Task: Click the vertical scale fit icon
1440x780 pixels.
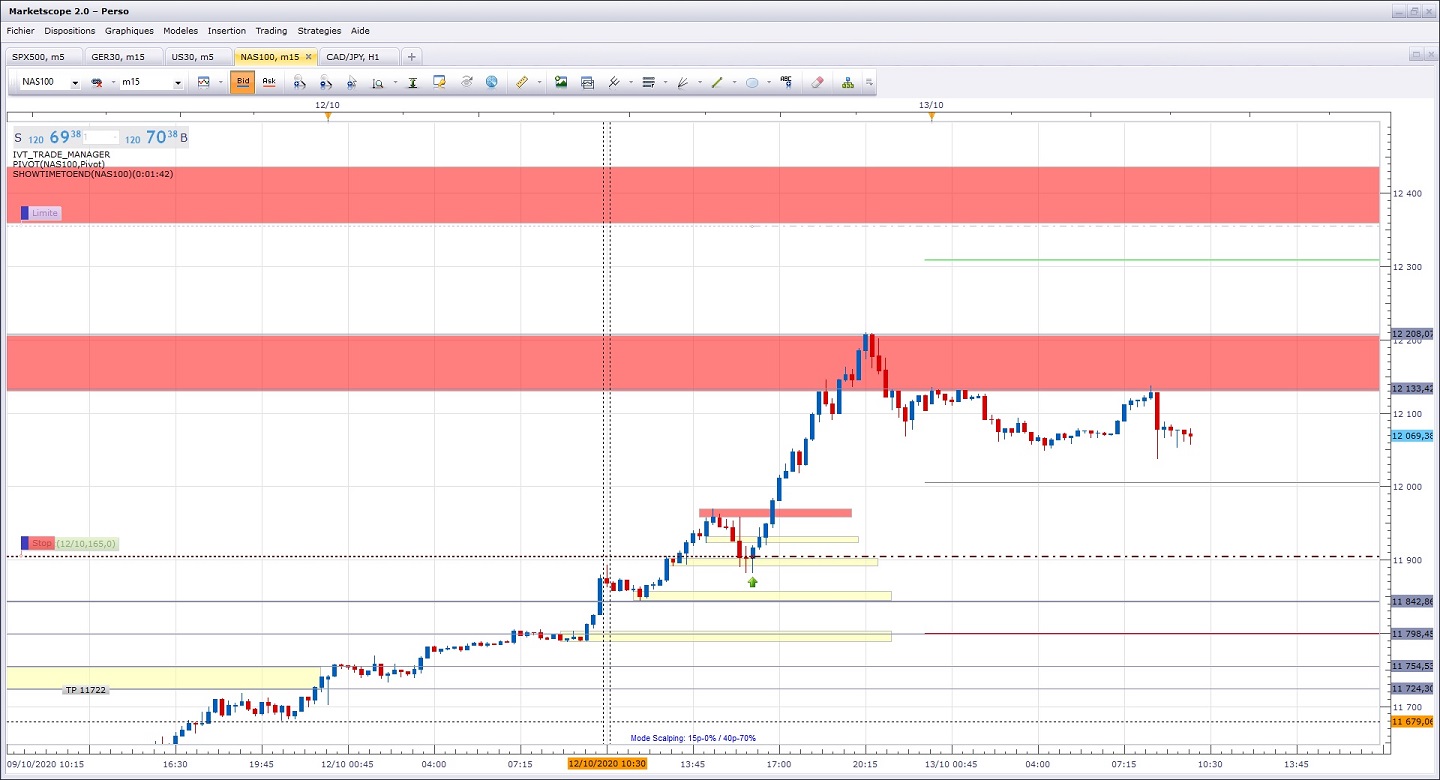Action: 412,83
